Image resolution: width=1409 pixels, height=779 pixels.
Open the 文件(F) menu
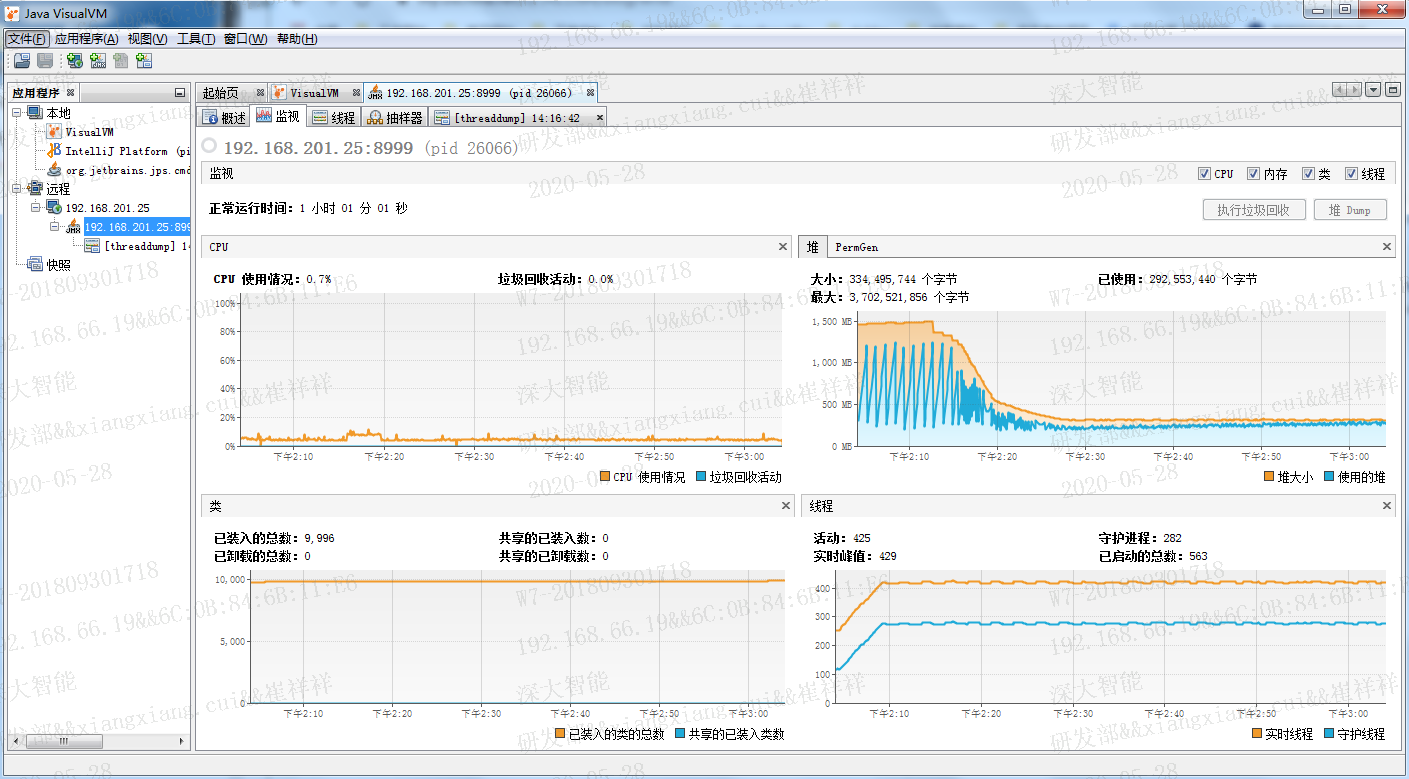tap(27, 39)
